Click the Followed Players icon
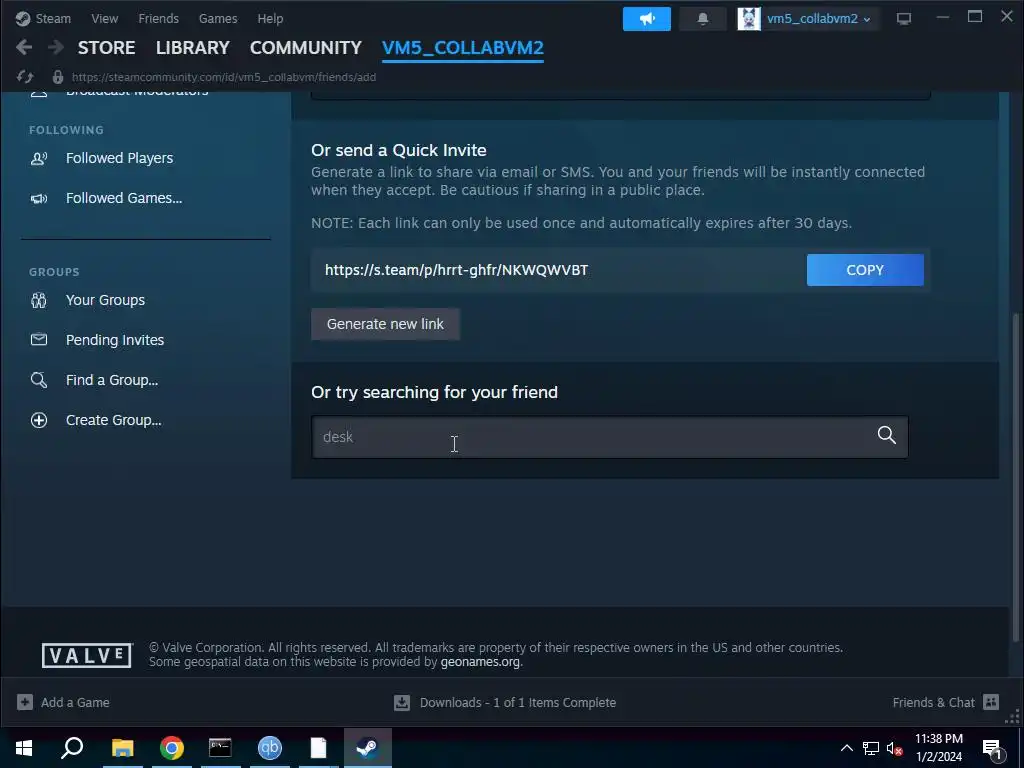The width and height of the screenshot is (1024, 768). (39, 158)
